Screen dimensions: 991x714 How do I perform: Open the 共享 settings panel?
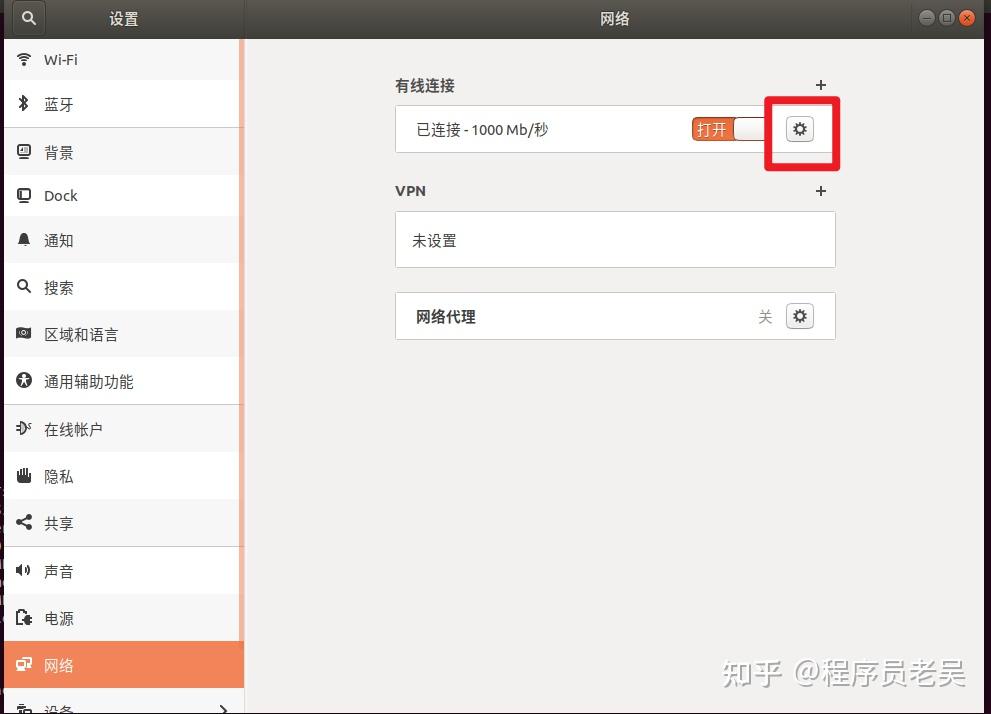(x=60, y=523)
